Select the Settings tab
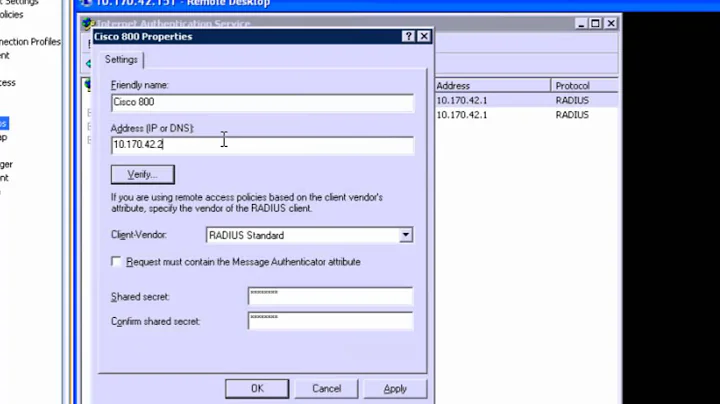The height and width of the screenshot is (404, 720). tap(121, 60)
